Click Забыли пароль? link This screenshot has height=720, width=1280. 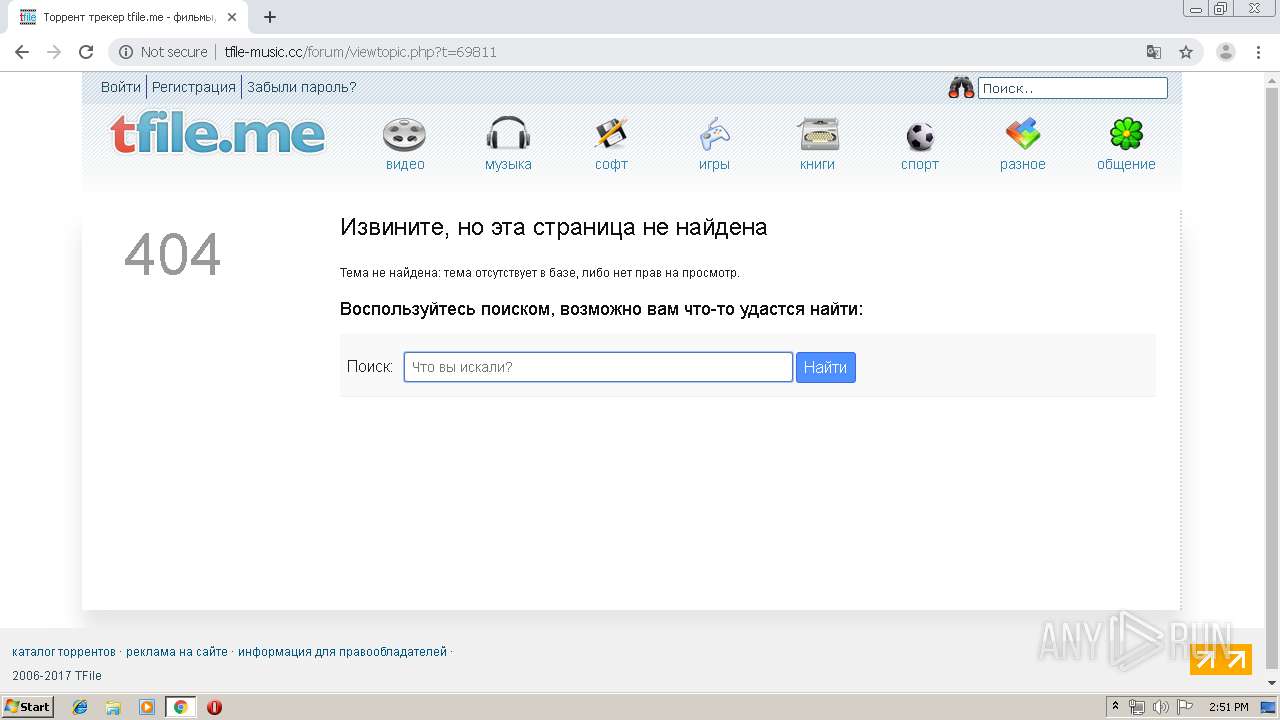302,87
